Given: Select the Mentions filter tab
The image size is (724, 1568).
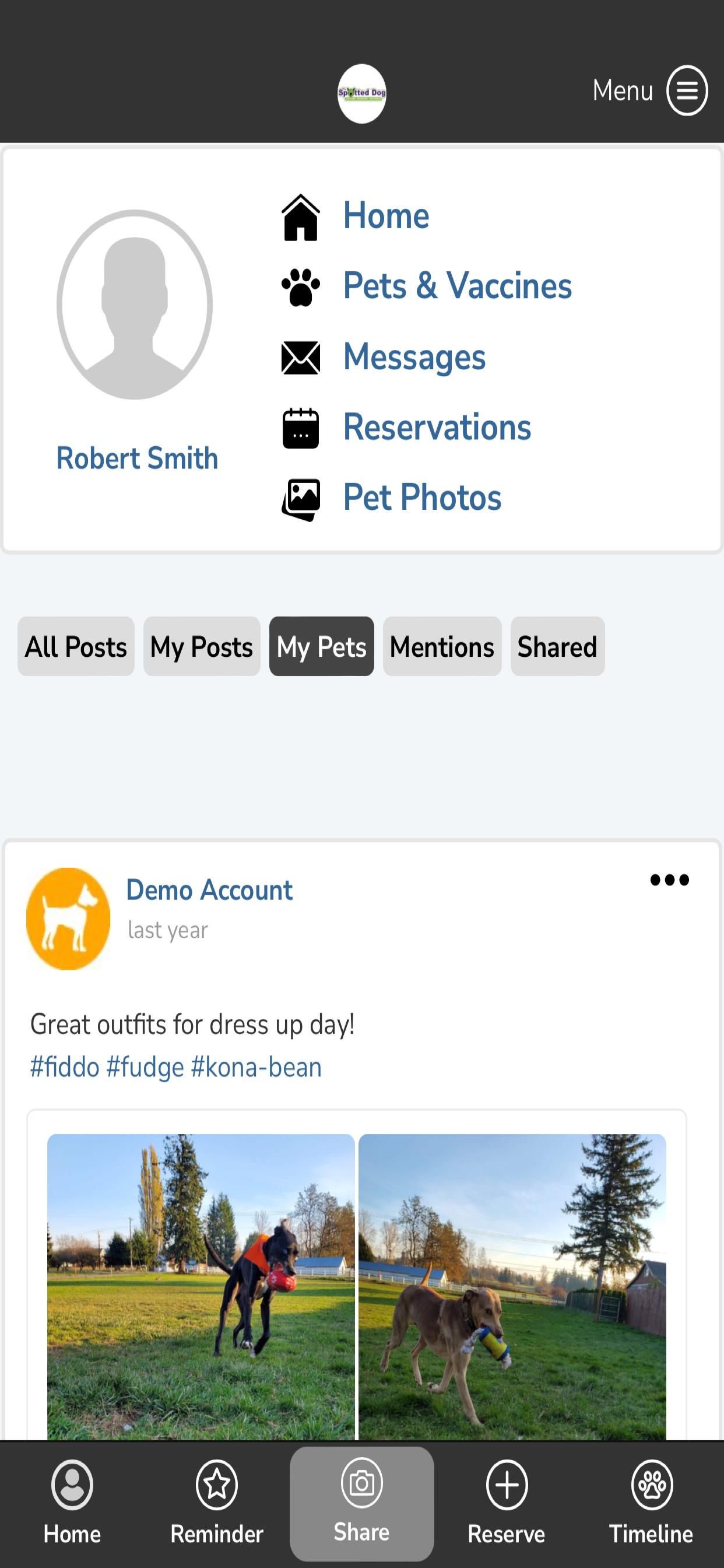Looking at the screenshot, I should 442,646.
